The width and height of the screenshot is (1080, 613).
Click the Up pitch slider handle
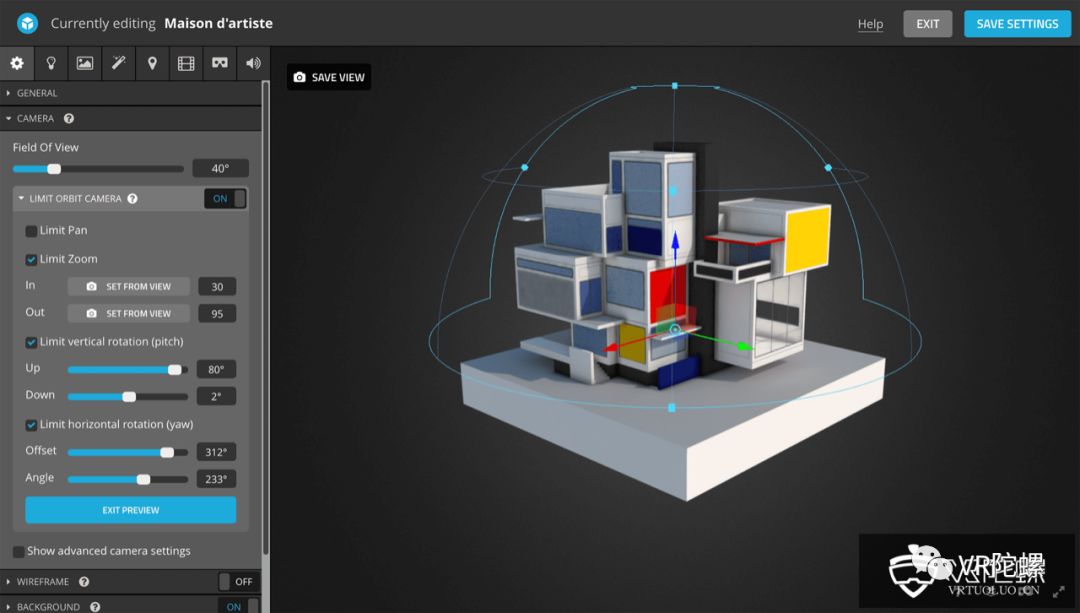point(175,370)
